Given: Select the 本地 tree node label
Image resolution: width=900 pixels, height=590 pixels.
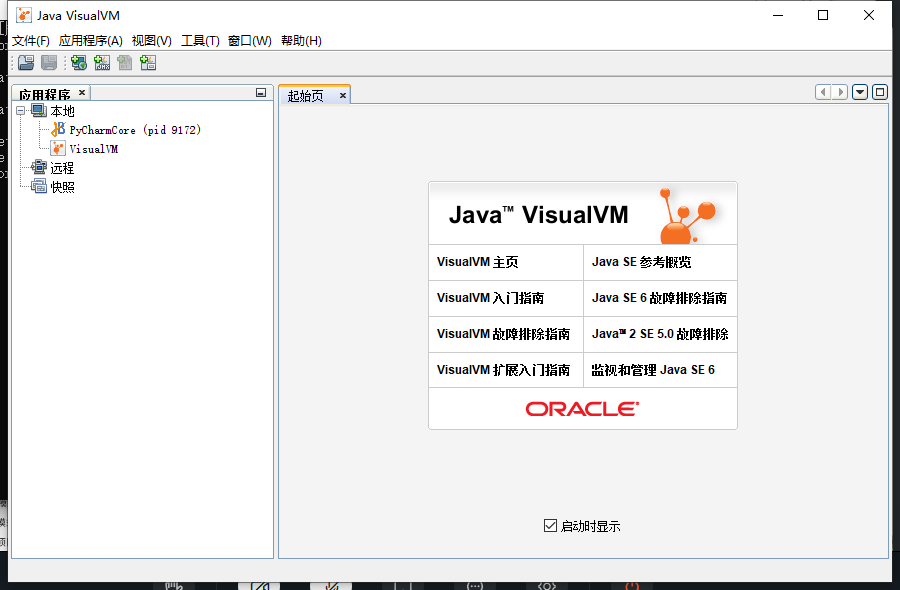Looking at the screenshot, I should coord(62,111).
